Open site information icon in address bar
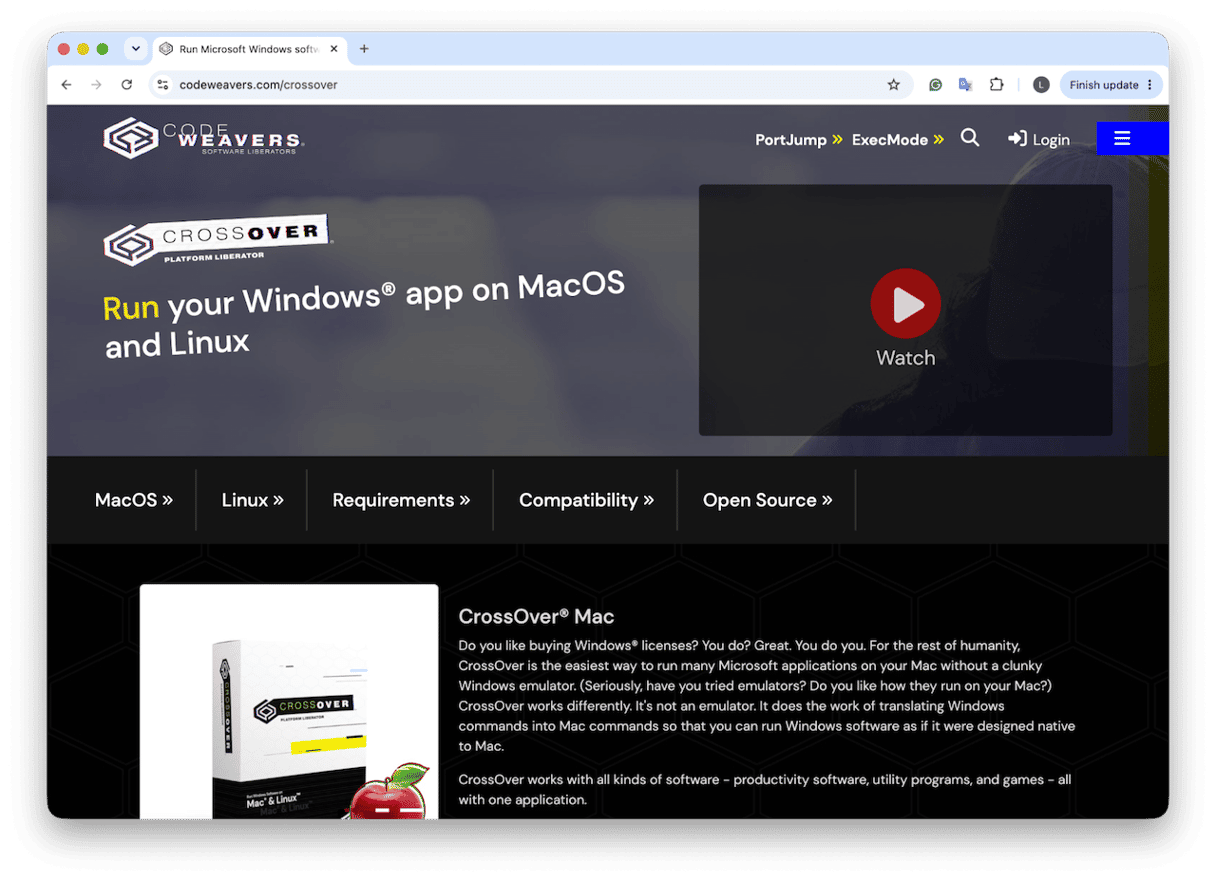The image size is (1216, 881). 163,85
